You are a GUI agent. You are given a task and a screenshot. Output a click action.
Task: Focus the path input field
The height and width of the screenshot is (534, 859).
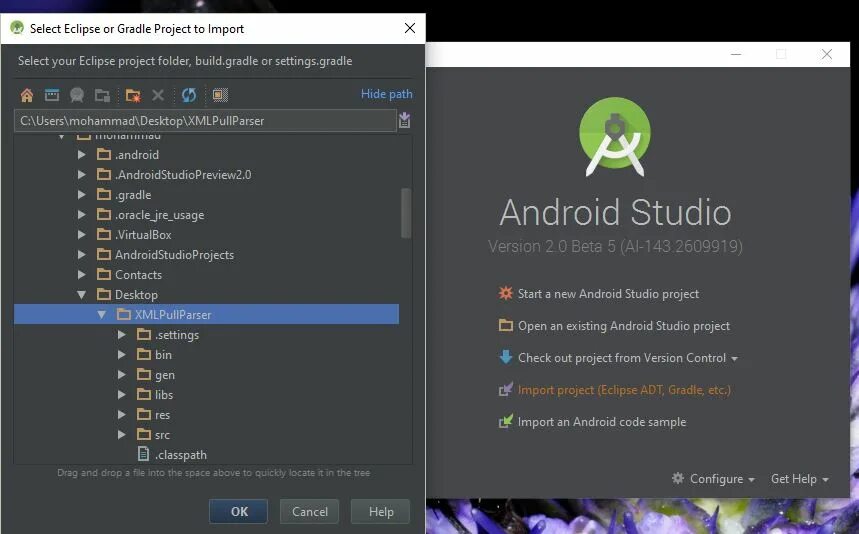pos(205,120)
